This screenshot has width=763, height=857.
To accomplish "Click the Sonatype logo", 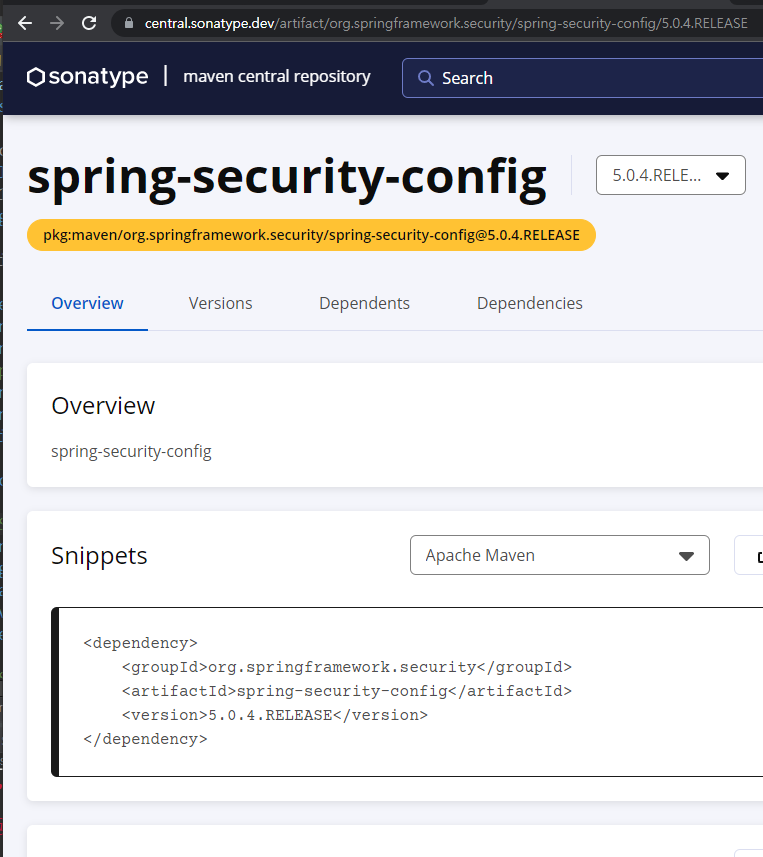I will click(x=87, y=77).
